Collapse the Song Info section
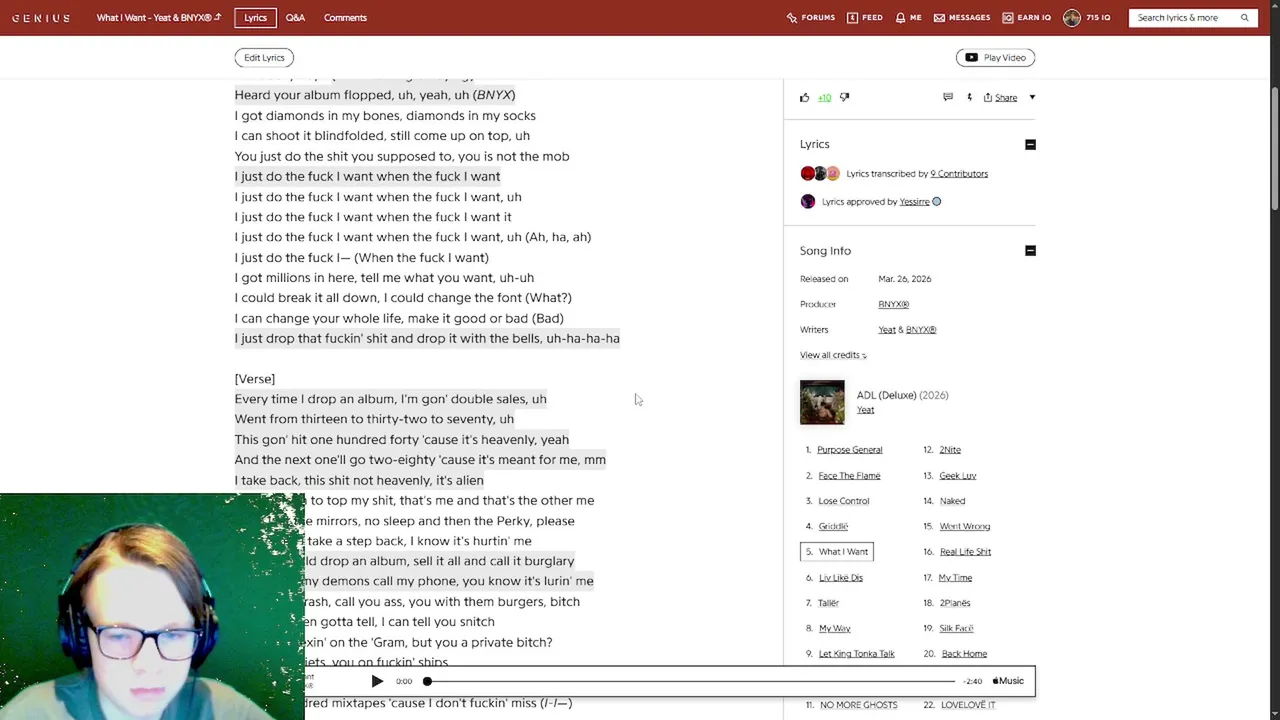The height and width of the screenshot is (720, 1280). click(x=1030, y=251)
